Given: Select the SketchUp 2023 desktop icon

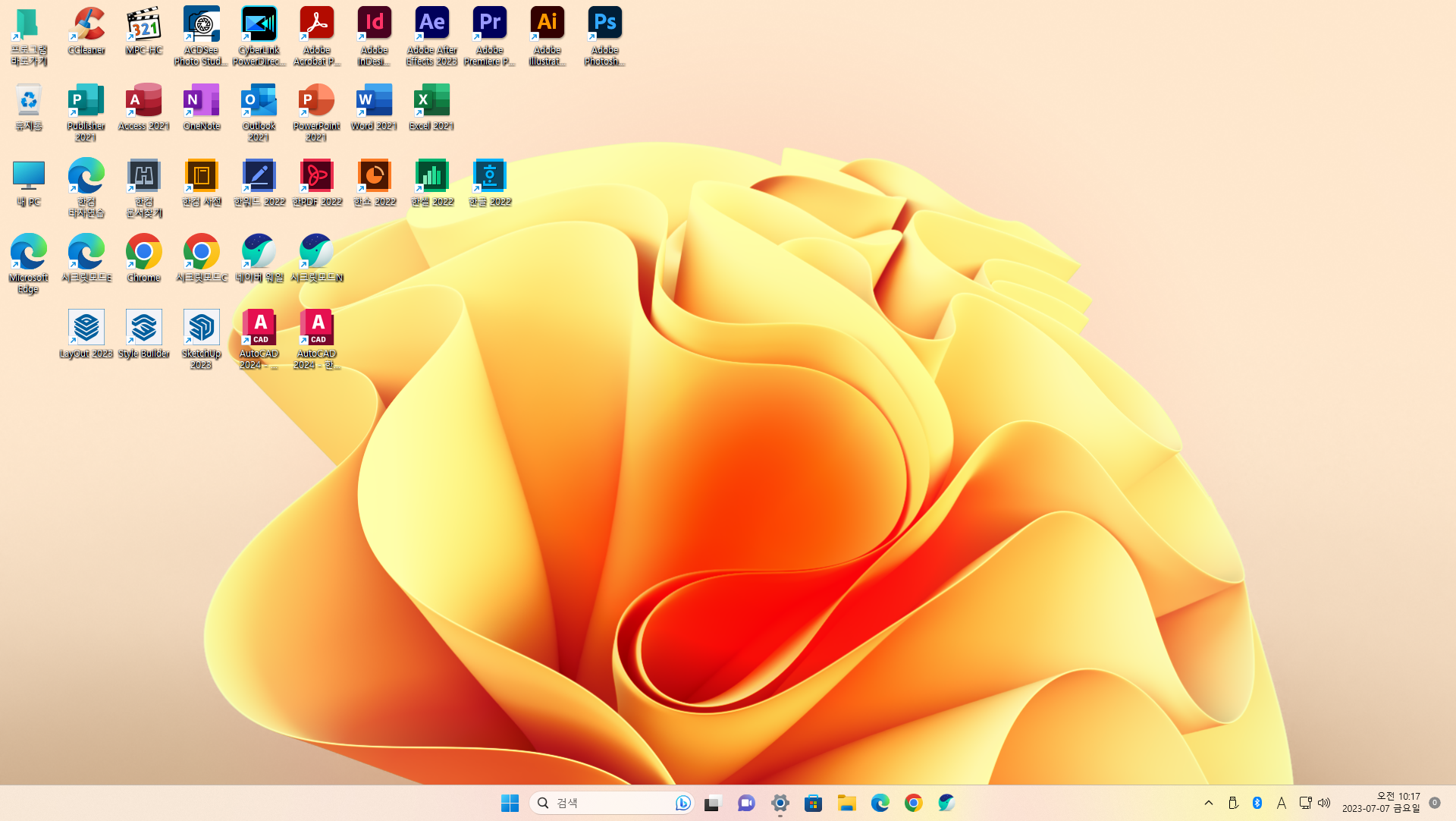Looking at the screenshot, I should pos(201,328).
